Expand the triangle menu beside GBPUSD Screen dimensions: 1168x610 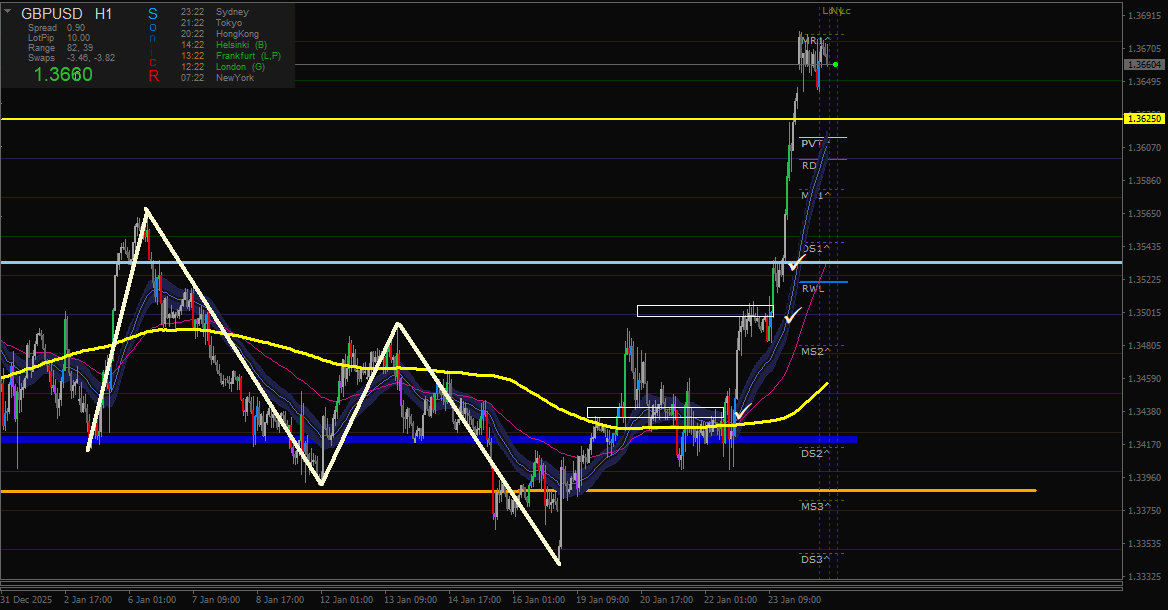pyautogui.click(x=7, y=11)
